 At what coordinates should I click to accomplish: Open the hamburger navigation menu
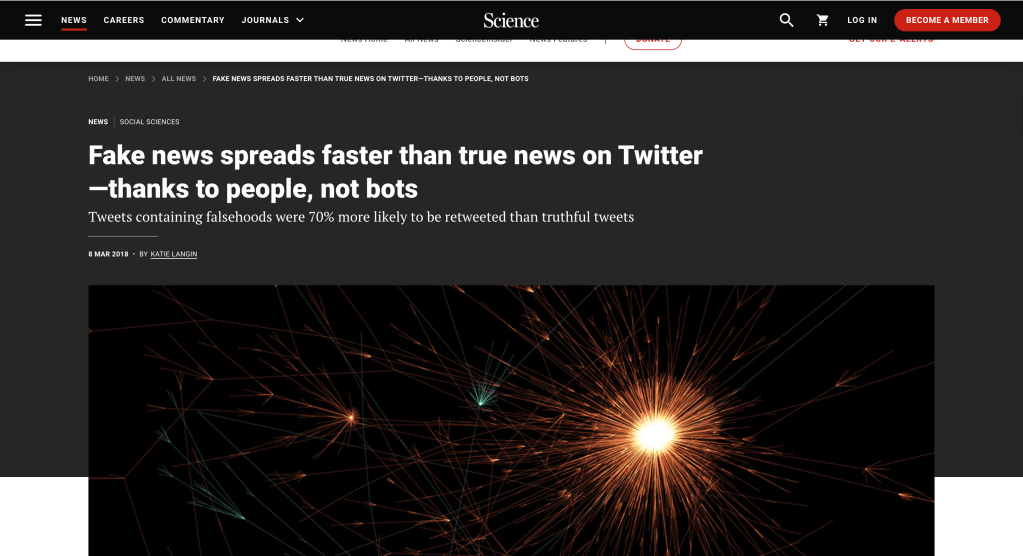(34, 20)
